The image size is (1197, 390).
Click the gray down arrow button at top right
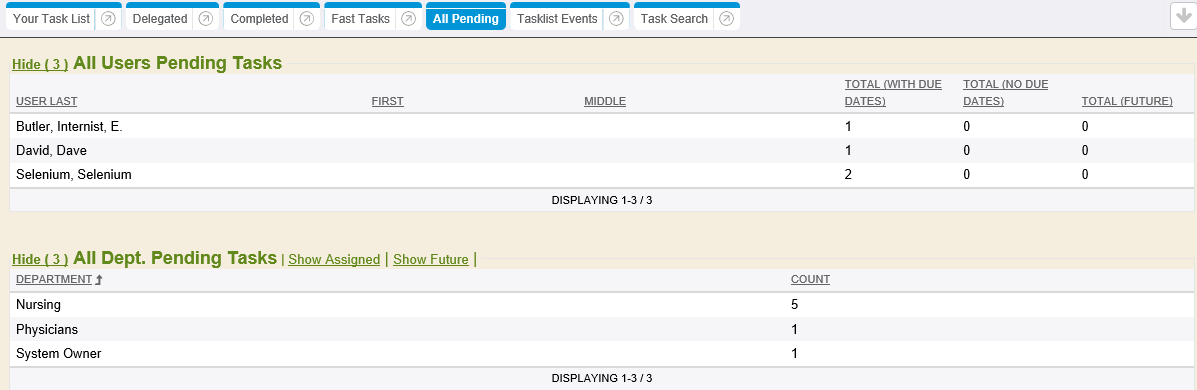1182,17
